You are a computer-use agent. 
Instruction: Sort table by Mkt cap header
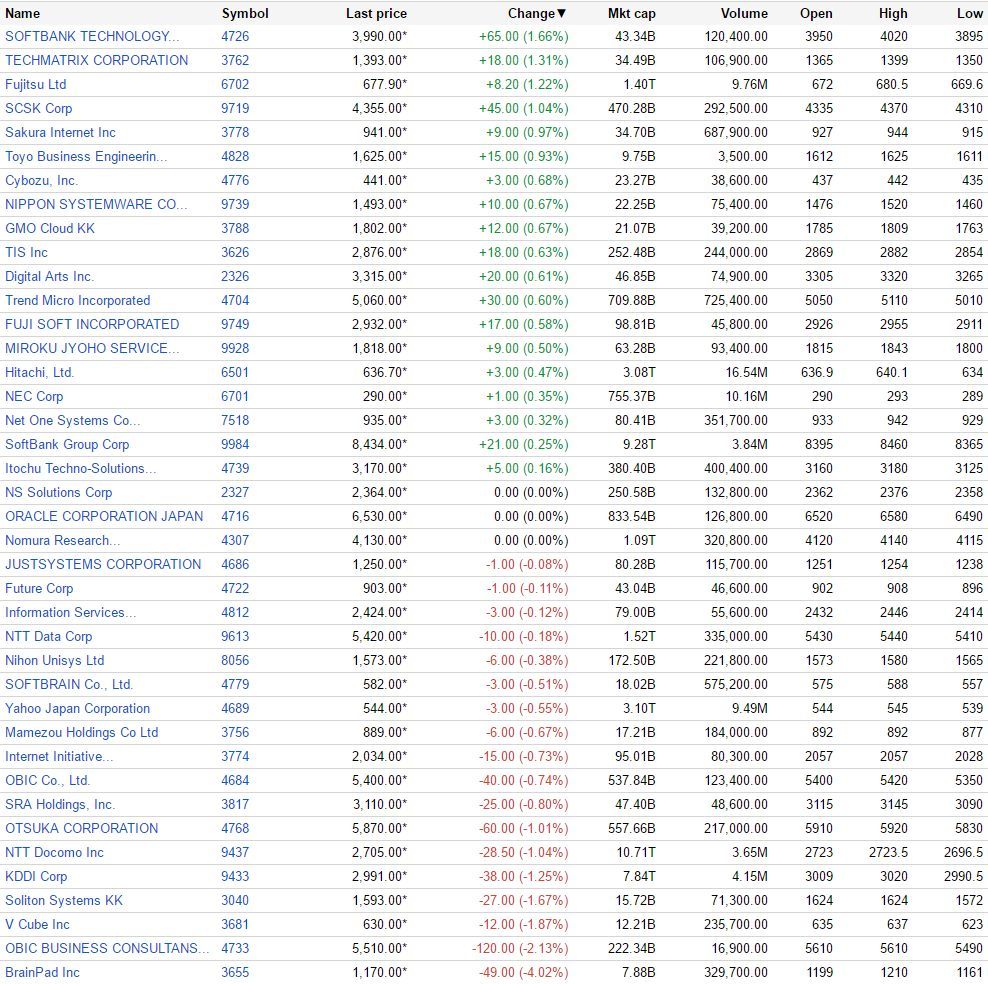point(631,13)
